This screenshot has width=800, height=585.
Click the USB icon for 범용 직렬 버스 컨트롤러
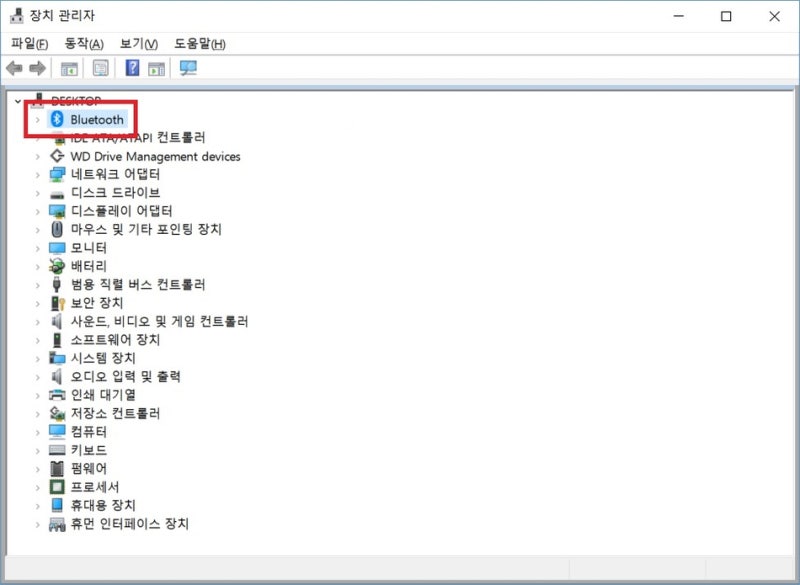pos(57,284)
